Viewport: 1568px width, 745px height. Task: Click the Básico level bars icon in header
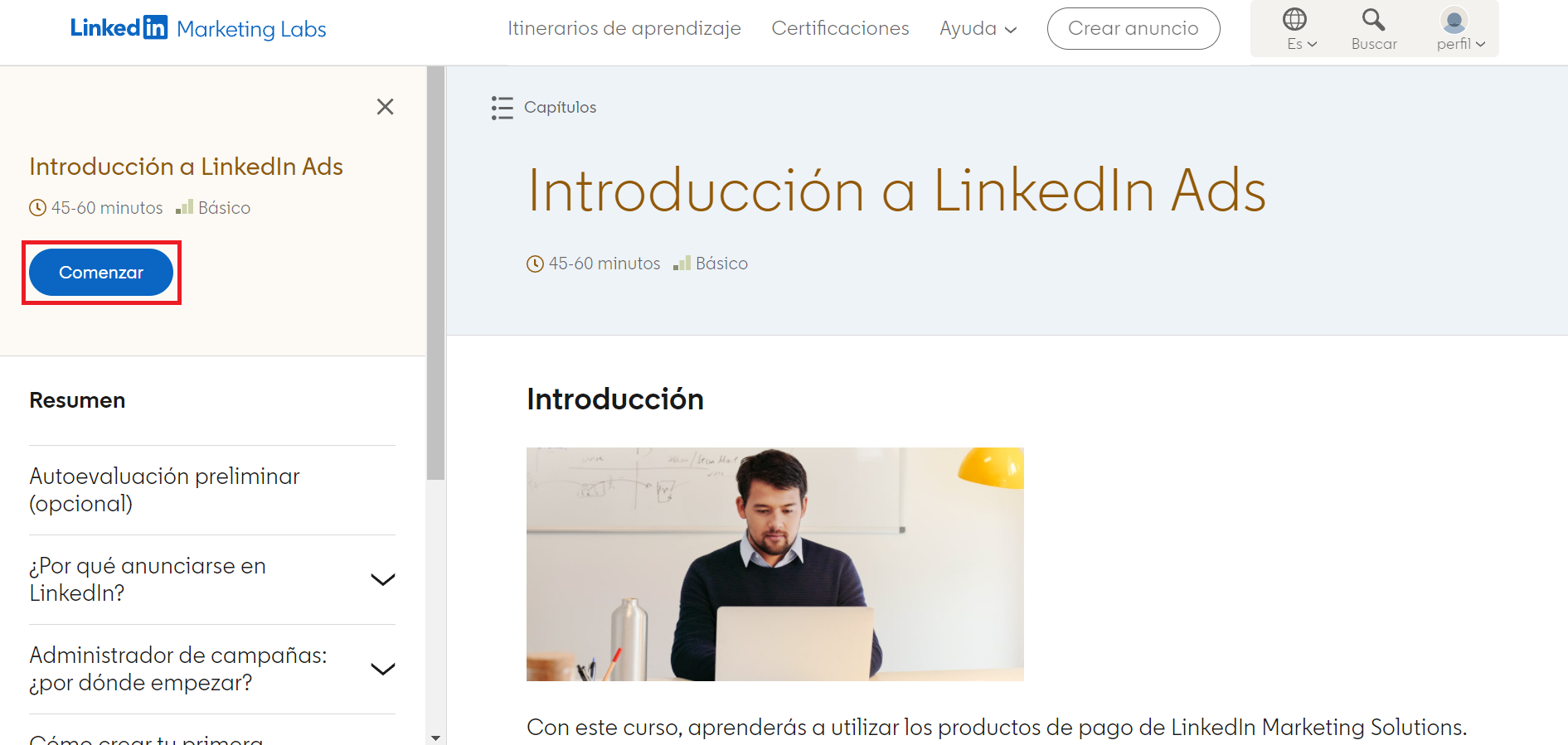(x=682, y=264)
